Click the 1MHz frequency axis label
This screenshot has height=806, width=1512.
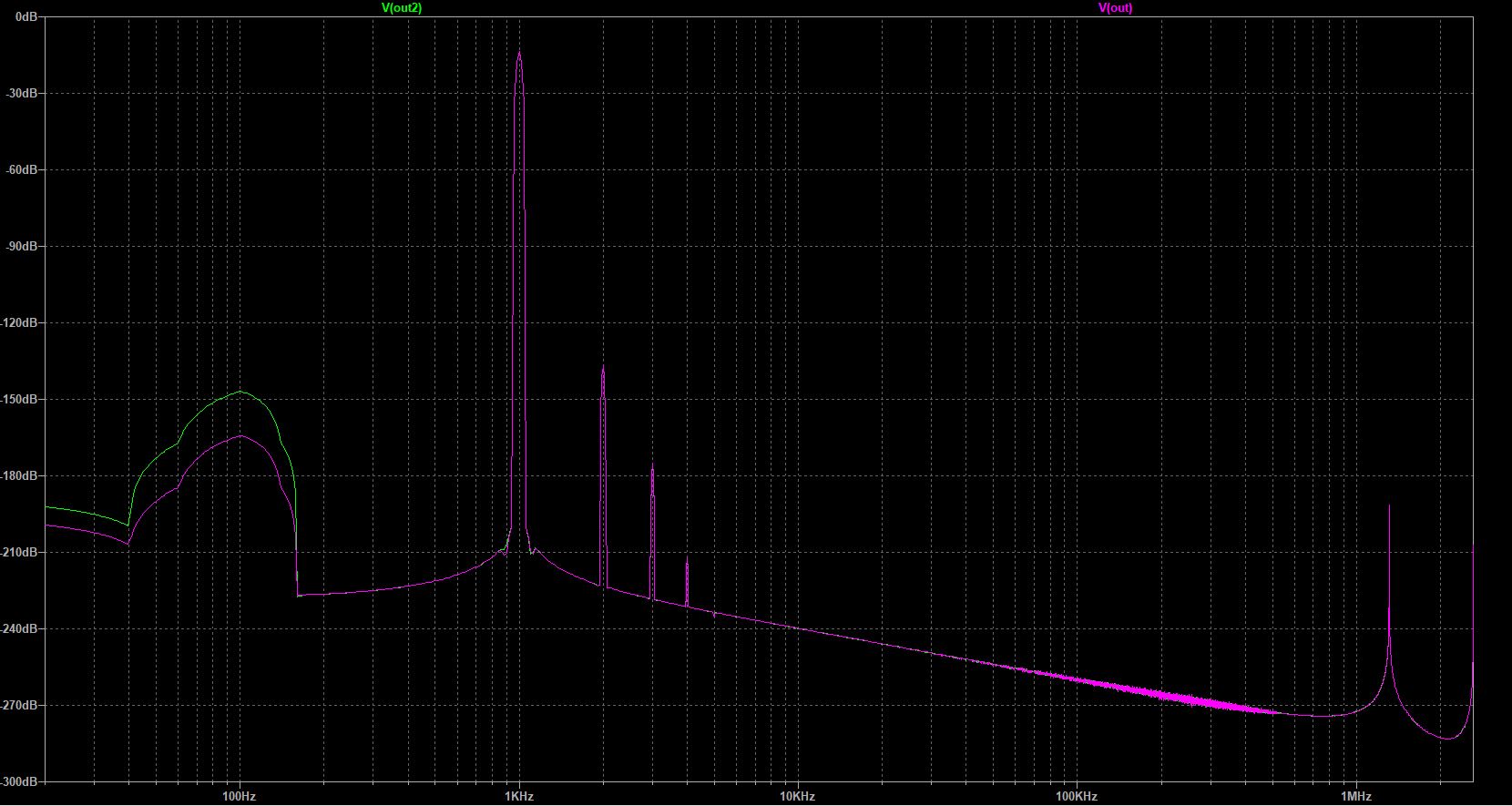click(1355, 796)
